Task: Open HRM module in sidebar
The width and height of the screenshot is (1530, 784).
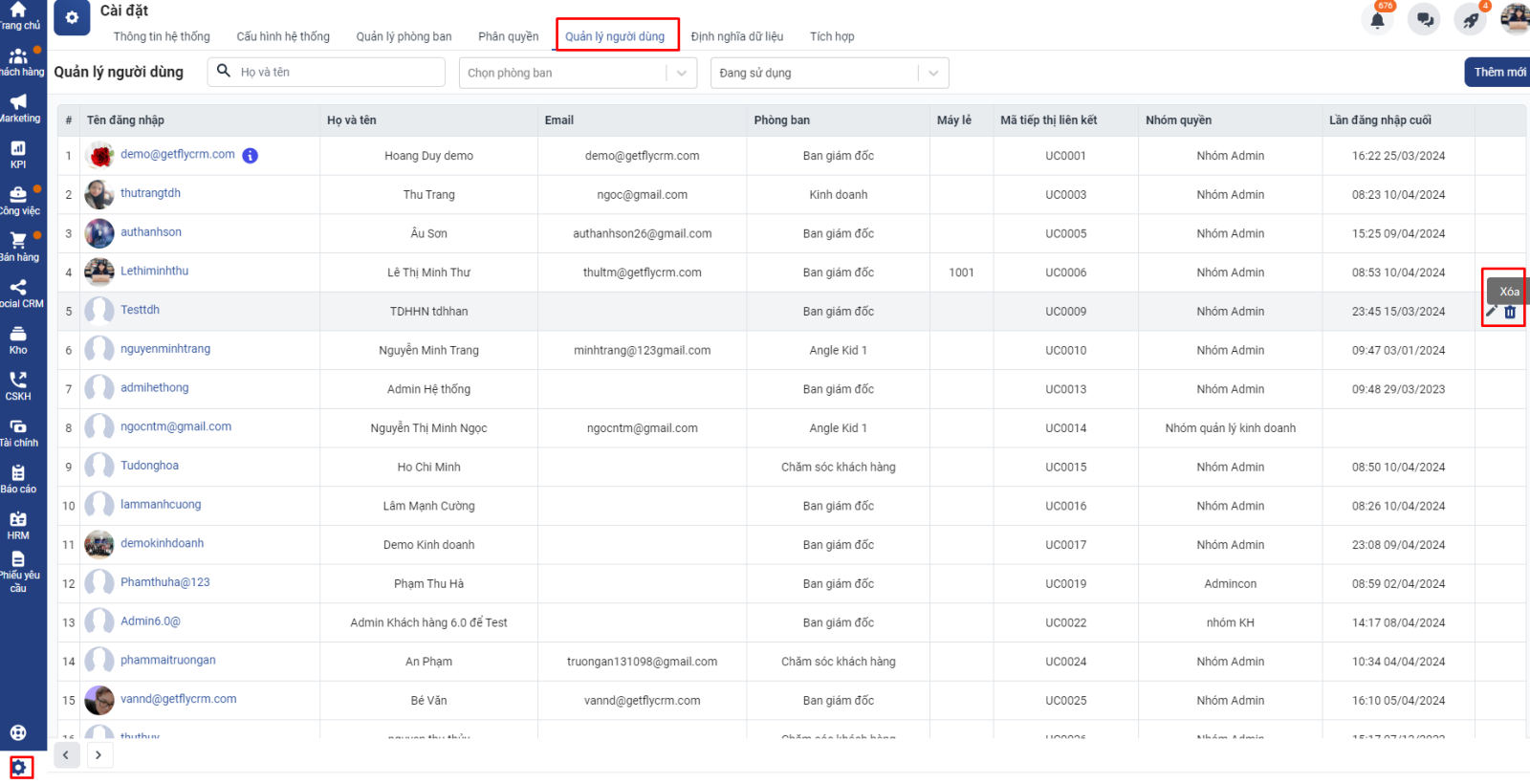Action: click(x=18, y=525)
